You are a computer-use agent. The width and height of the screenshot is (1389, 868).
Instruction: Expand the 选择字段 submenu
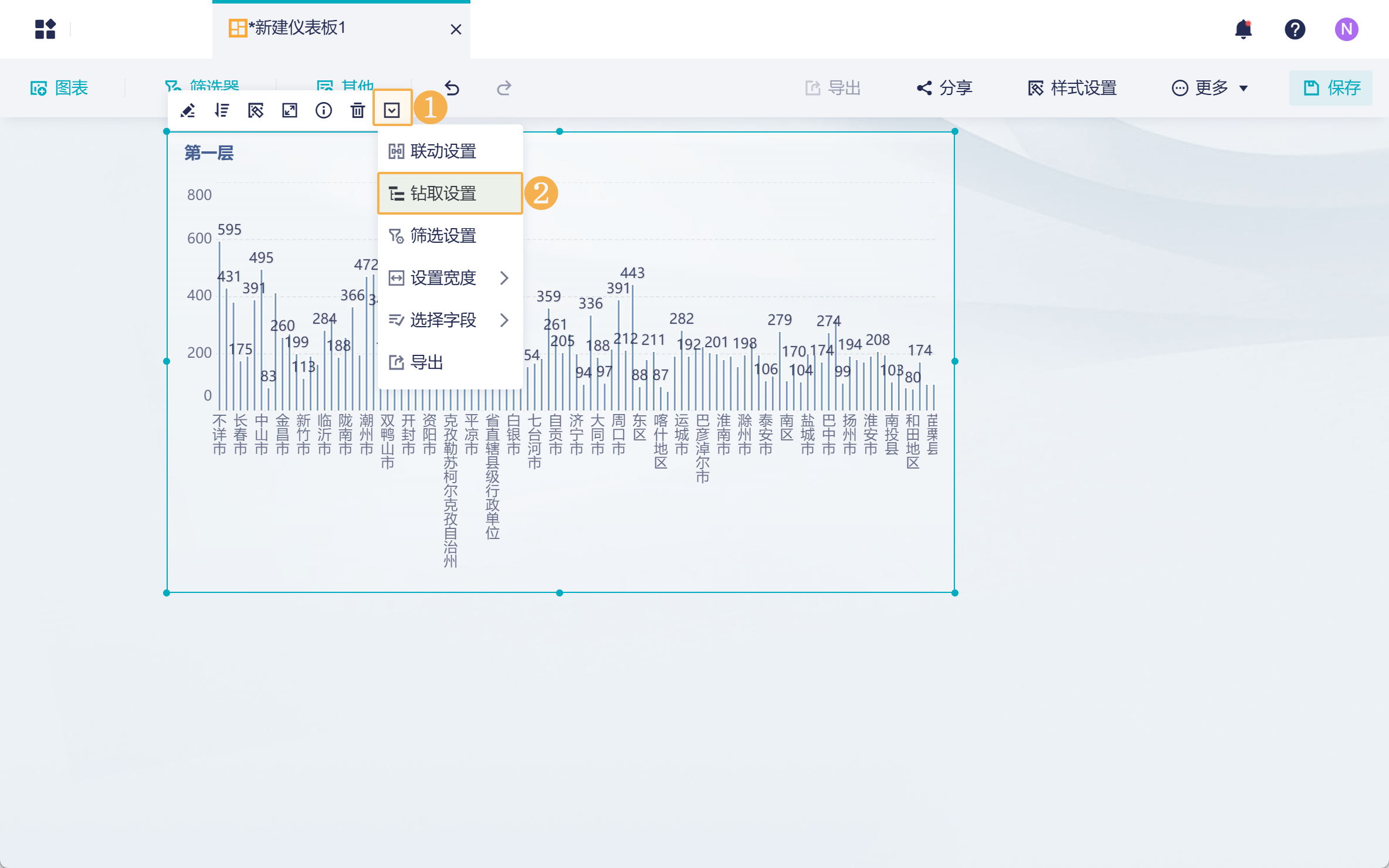click(x=450, y=320)
